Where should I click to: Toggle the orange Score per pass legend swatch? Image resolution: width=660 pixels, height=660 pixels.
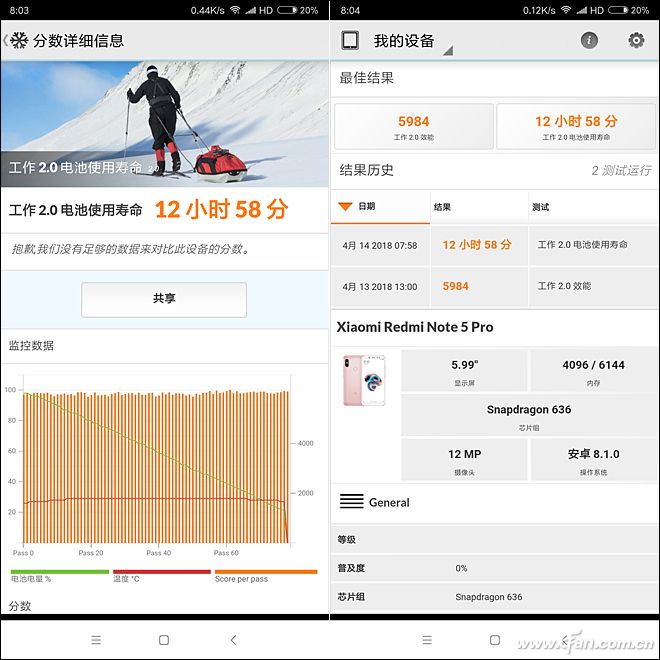coord(266,572)
